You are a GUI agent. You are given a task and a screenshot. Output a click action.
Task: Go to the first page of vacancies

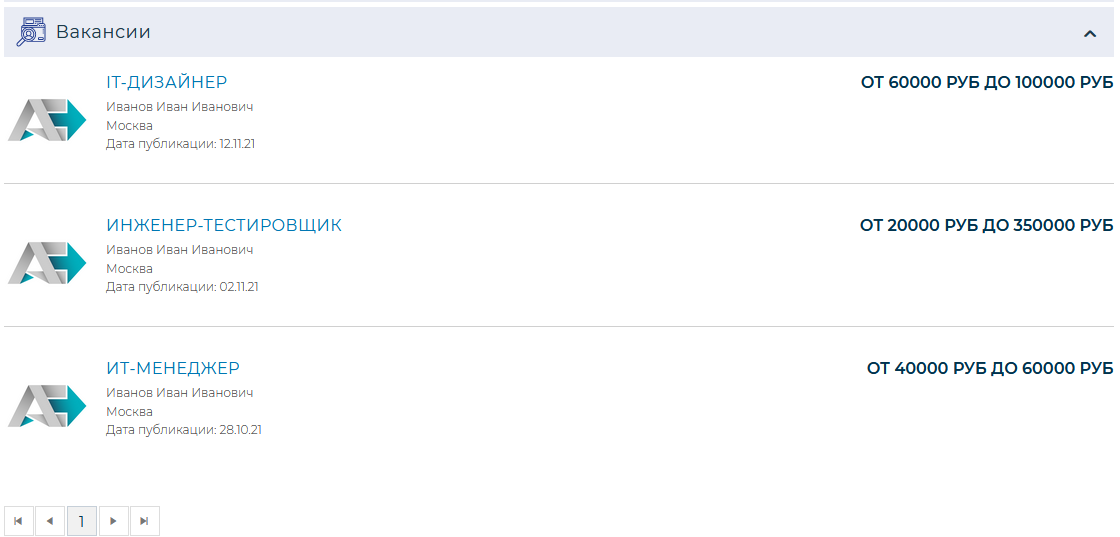coord(19,521)
